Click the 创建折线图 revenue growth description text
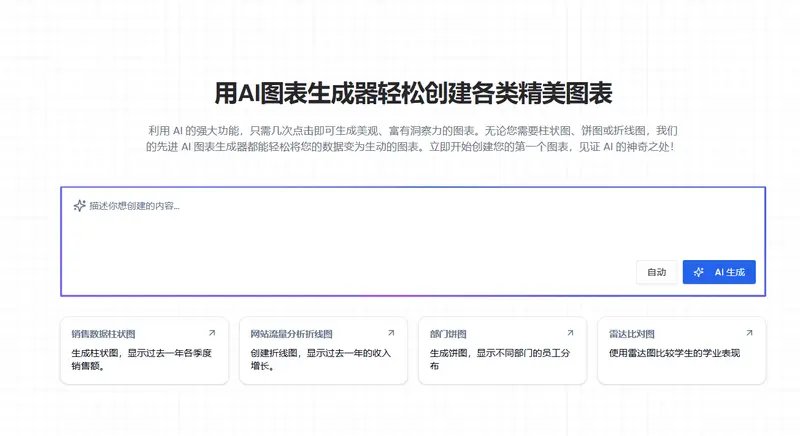The image size is (800, 436). pos(320,359)
